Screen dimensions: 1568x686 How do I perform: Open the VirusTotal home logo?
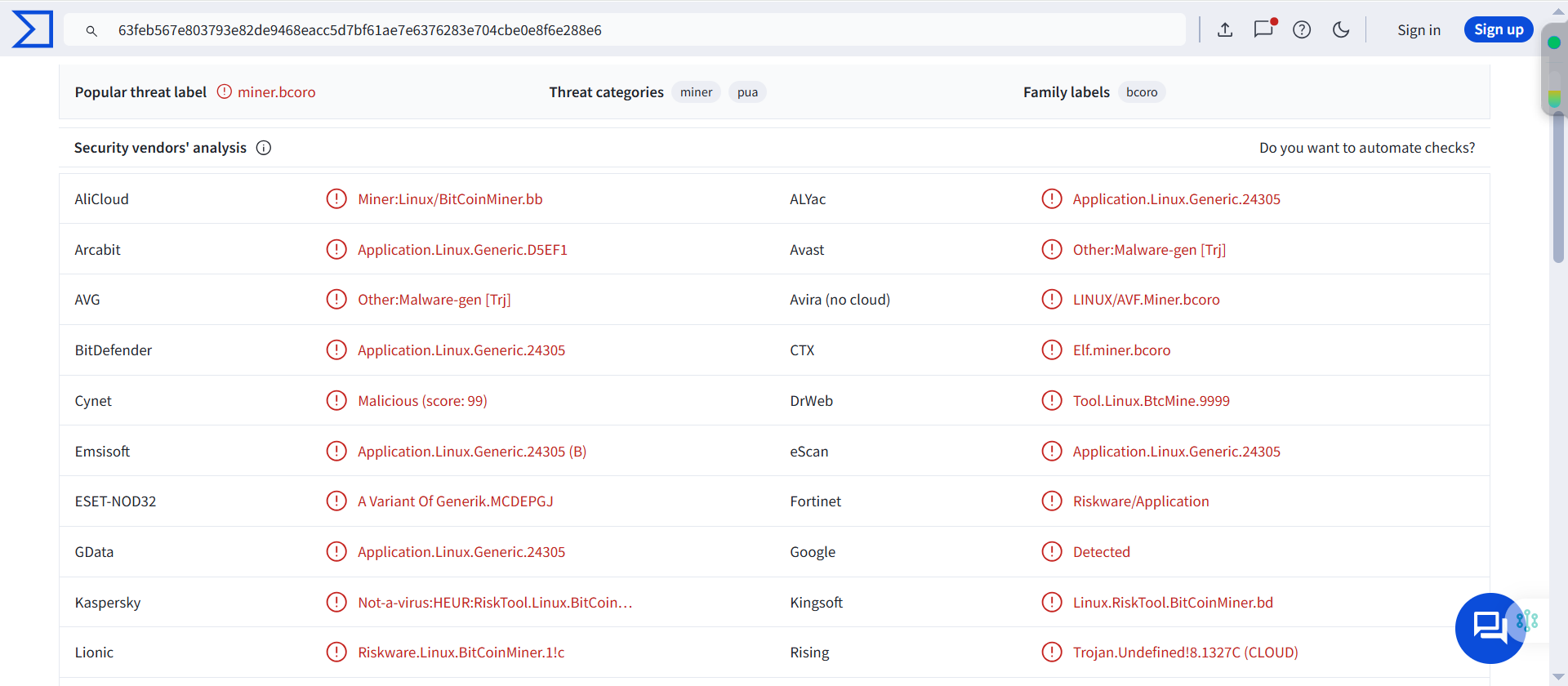coord(33,29)
